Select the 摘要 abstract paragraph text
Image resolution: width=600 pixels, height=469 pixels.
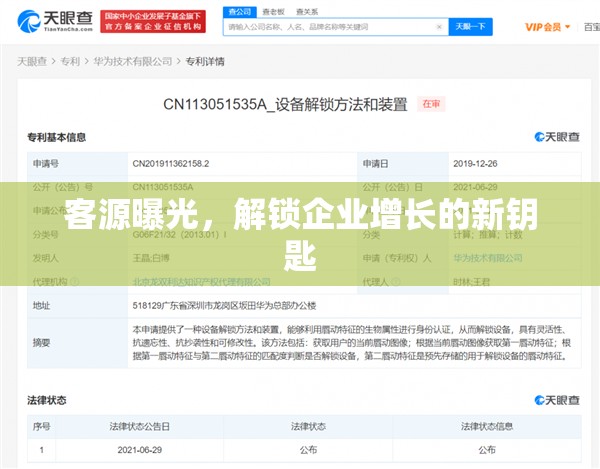351,343
